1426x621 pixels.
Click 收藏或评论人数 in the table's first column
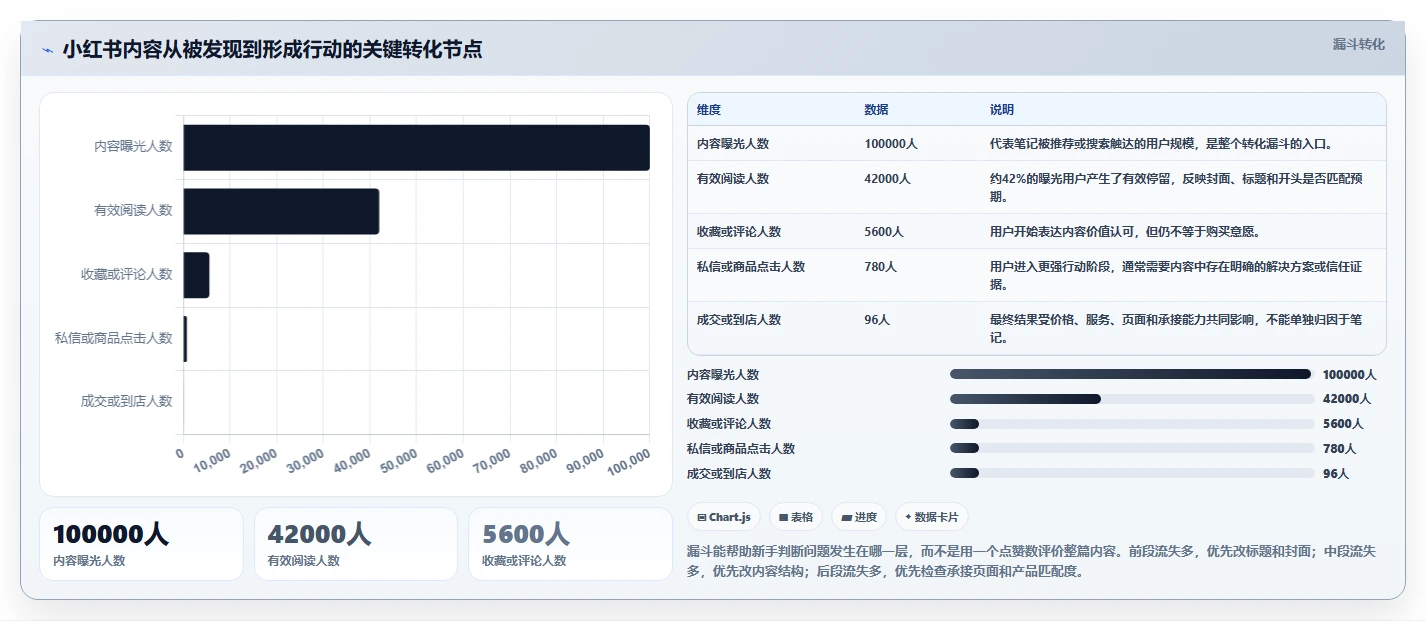click(x=739, y=232)
